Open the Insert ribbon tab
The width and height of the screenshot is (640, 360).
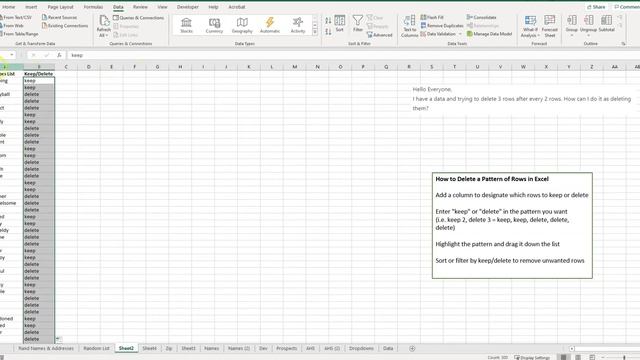31,7
